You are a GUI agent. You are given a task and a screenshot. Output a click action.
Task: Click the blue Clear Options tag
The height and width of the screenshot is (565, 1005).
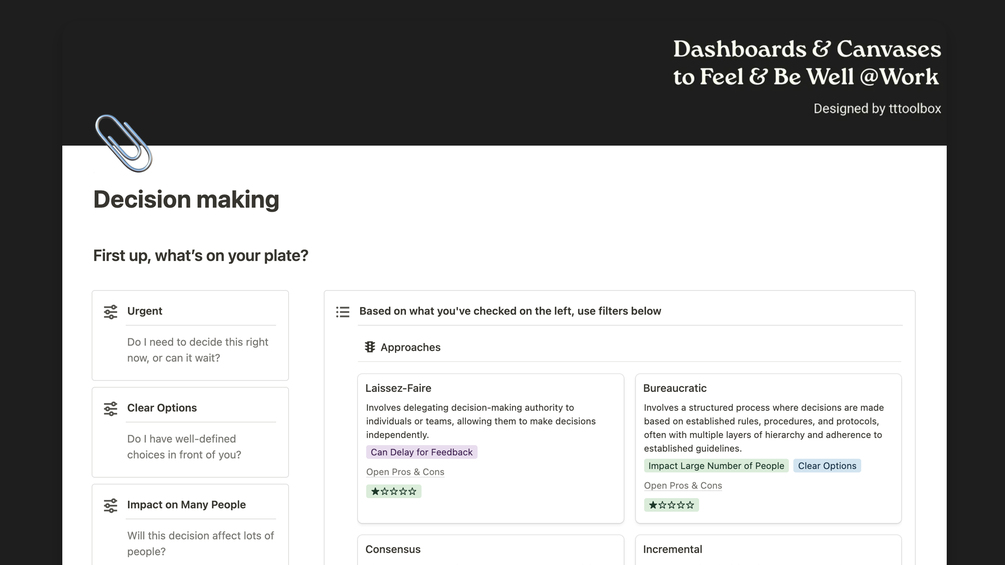(x=827, y=466)
